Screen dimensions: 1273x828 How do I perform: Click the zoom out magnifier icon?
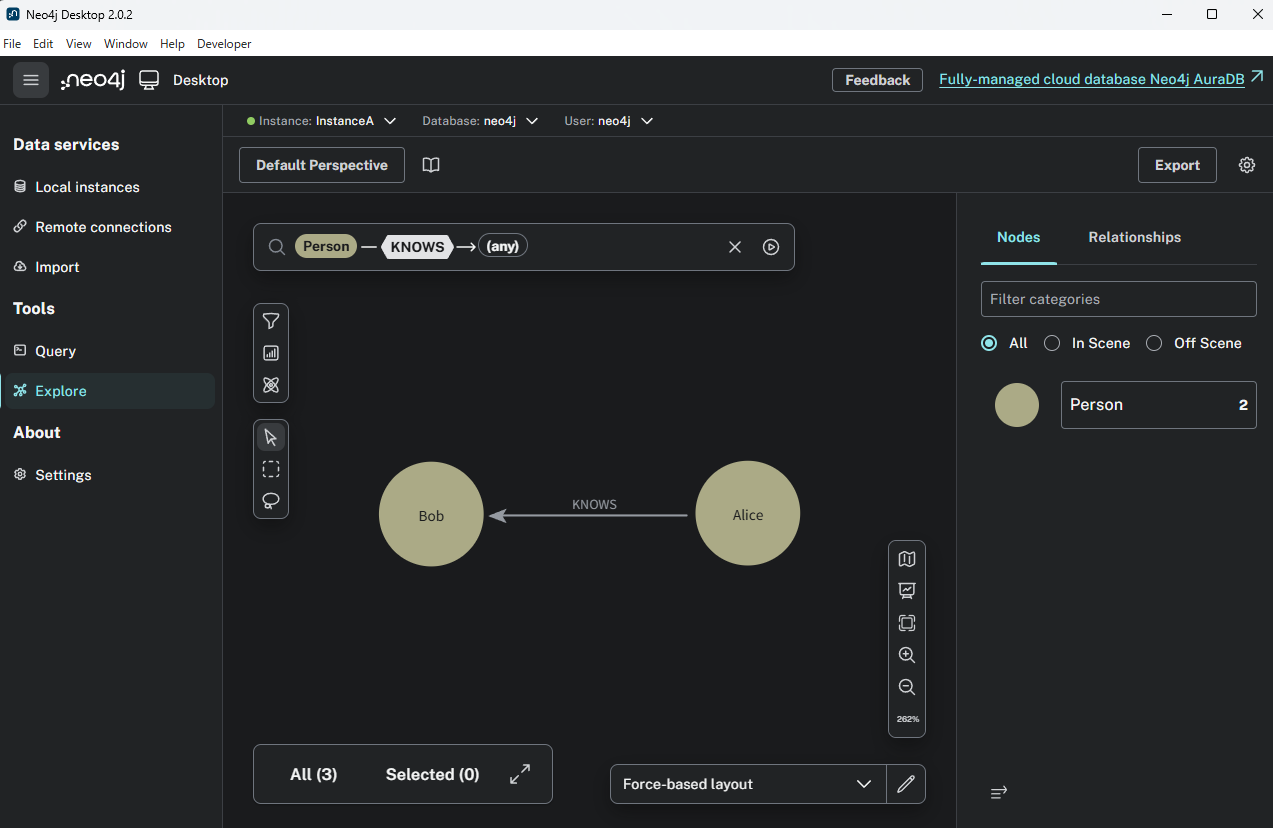pos(907,687)
